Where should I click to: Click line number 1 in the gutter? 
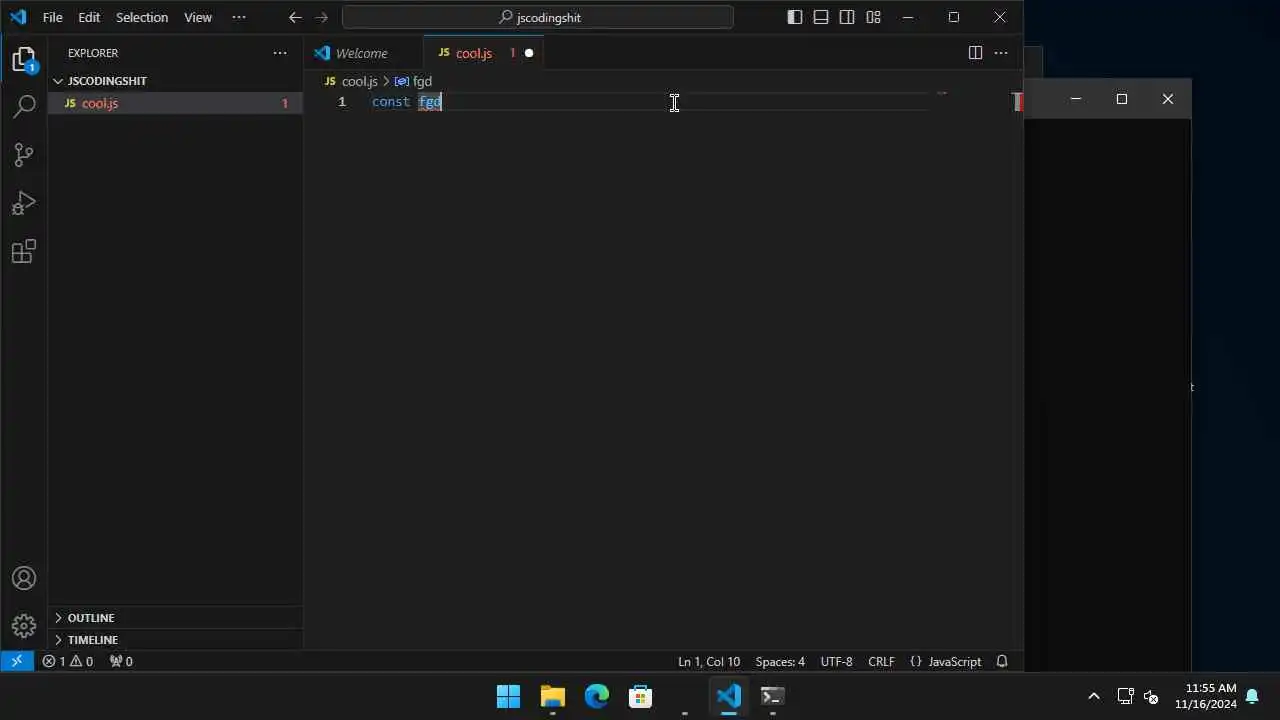(342, 102)
